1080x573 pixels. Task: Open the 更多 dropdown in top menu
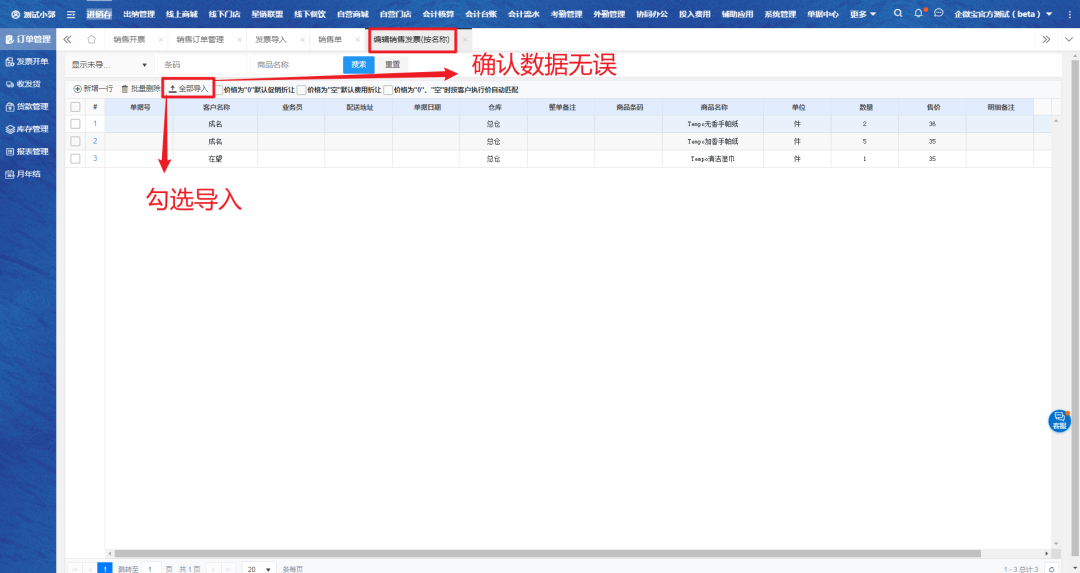(863, 14)
